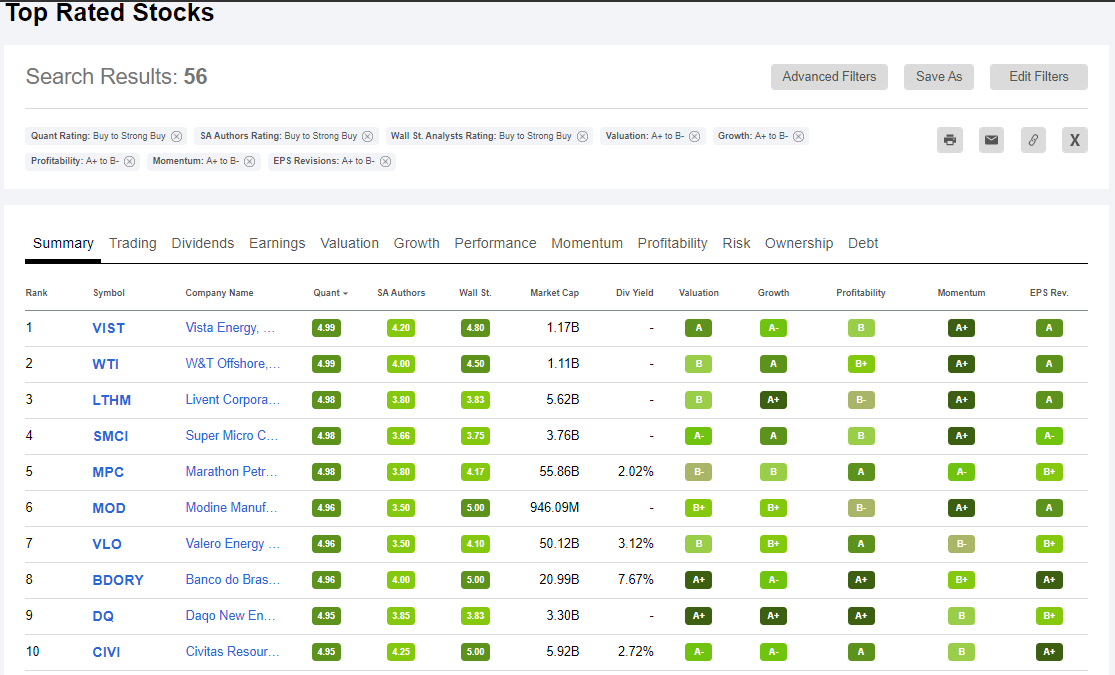The height and width of the screenshot is (675, 1115).
Task: Switch to the Momentum tab
Action: [x=587, y=243]
